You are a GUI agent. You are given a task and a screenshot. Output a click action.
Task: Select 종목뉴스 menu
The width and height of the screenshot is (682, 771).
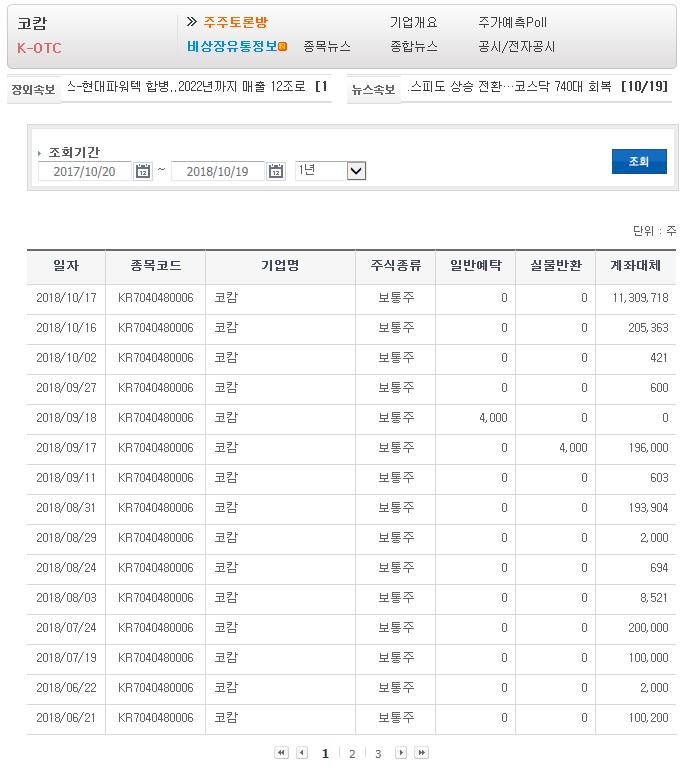pyautogui.click(x=327, y=46)
